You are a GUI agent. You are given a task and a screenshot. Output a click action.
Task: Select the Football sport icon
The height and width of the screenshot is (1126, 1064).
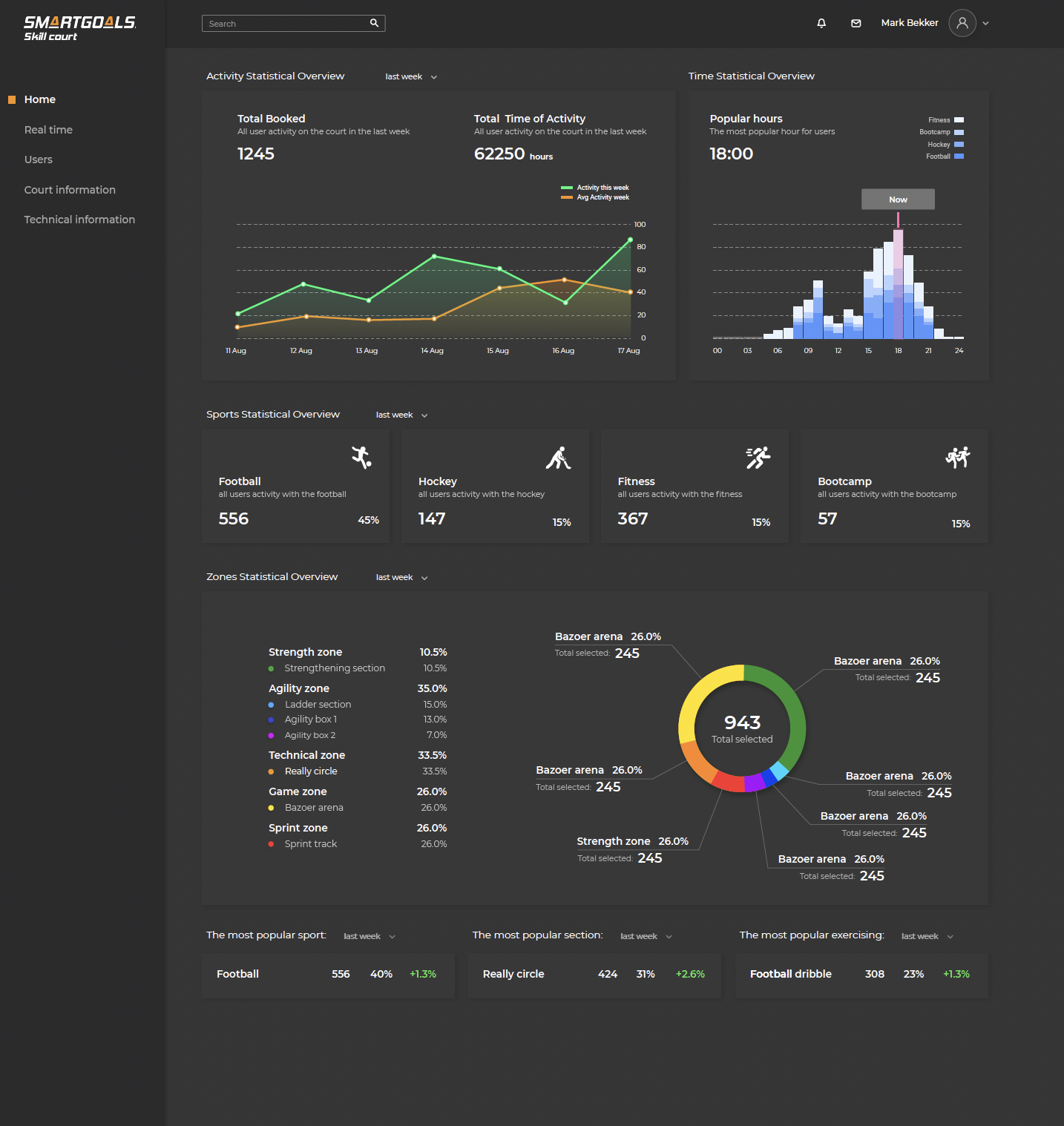[361, 458]
